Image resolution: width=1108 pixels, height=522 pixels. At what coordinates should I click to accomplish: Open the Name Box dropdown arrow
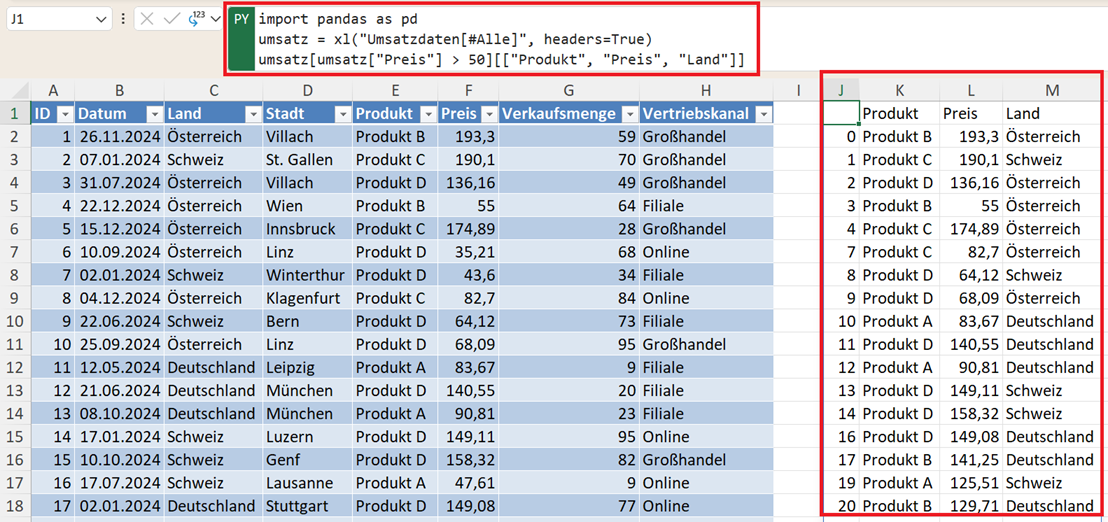tap(101, 19)
